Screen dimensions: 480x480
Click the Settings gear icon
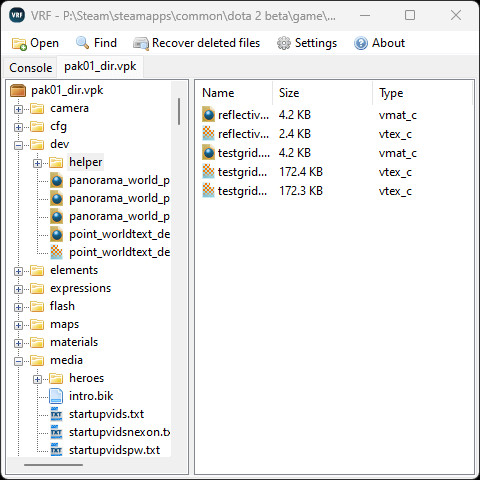pyautogui.click(x=284, y=43)
